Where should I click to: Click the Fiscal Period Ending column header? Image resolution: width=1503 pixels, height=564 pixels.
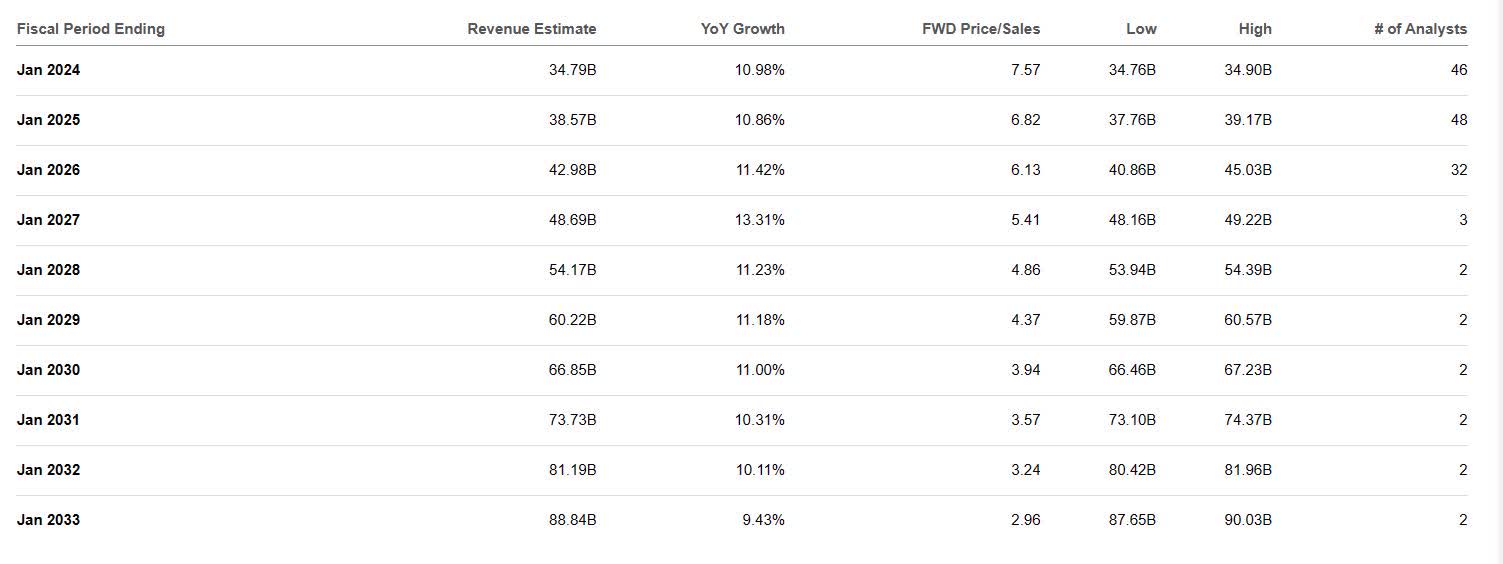91,29
